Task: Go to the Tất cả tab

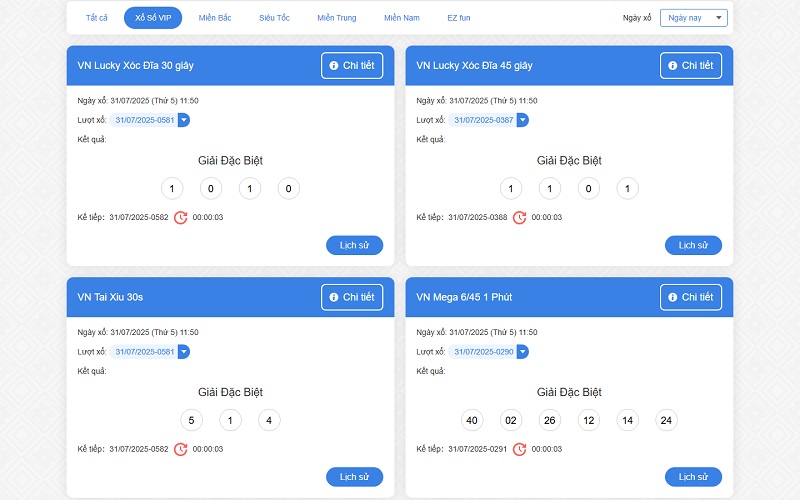Action: pos(97,18)
